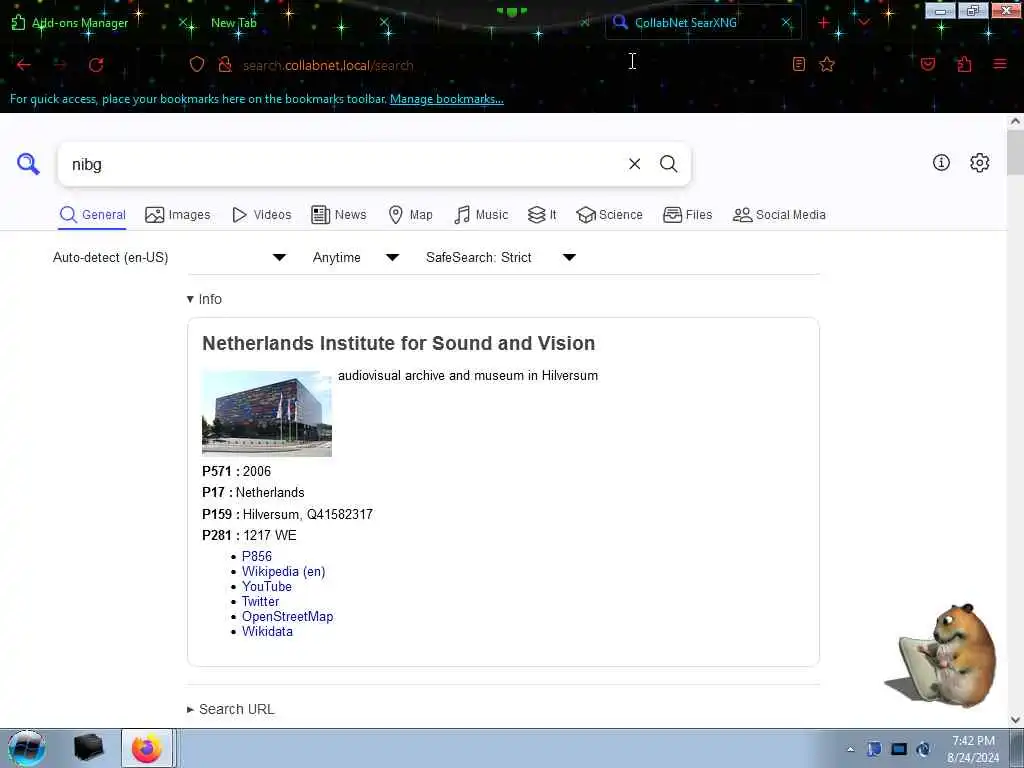This screenshot has height=768, width=1024.
Task: Clear the search query with the X
Action: tap(634, 164)
